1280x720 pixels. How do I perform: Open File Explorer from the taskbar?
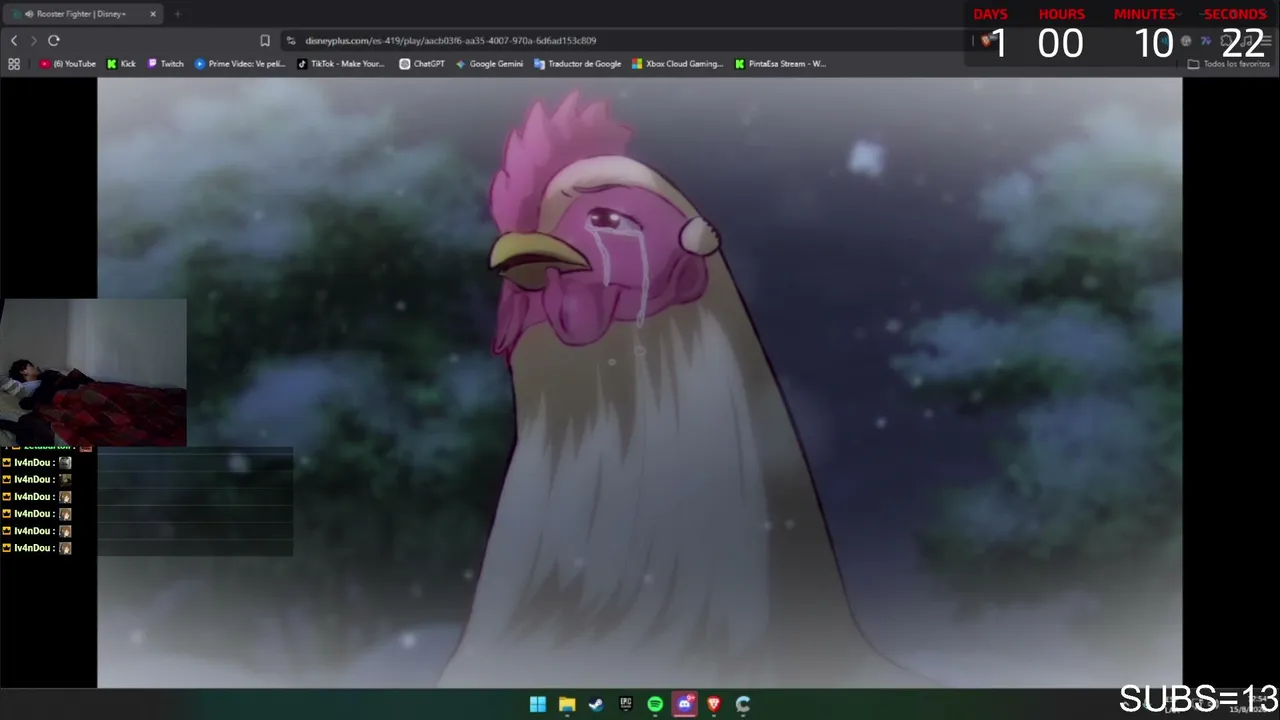pos(567,704)
